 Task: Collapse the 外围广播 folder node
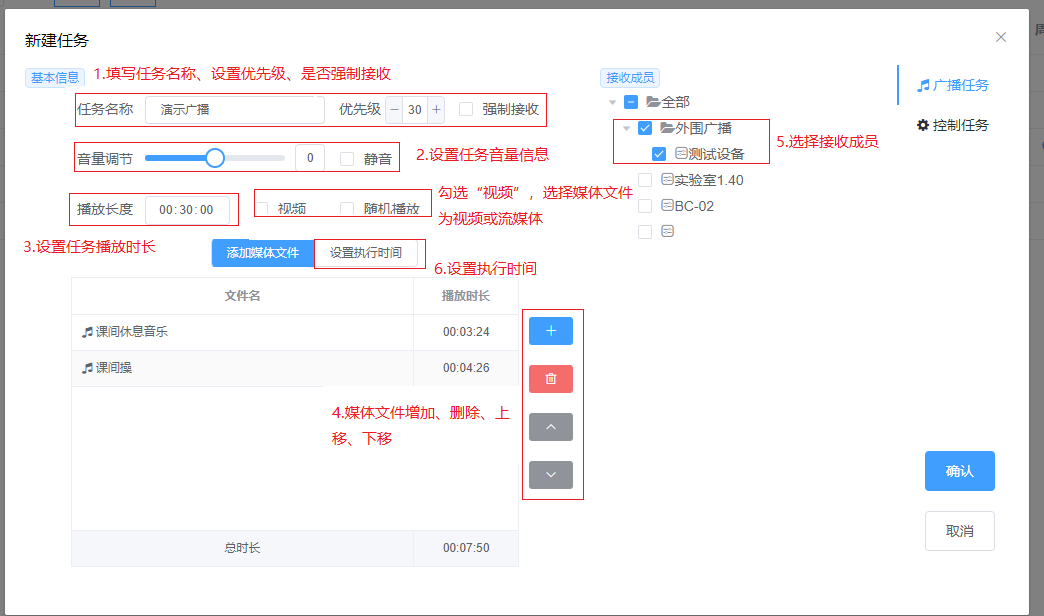click(x=626, y=128)
